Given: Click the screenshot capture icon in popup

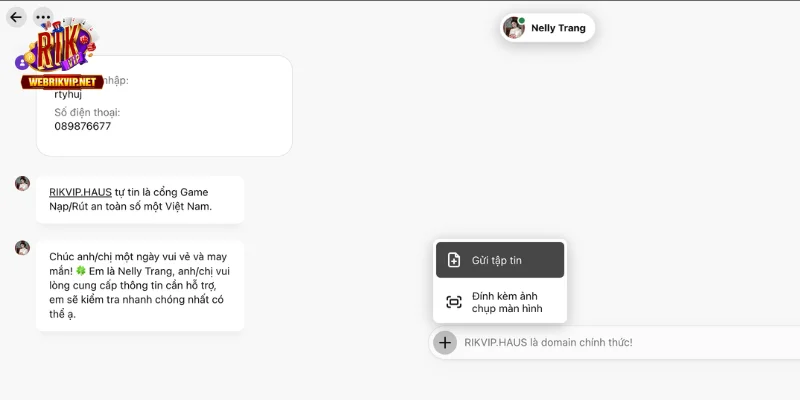Looking at the screenshot, I should coord(454,302).
